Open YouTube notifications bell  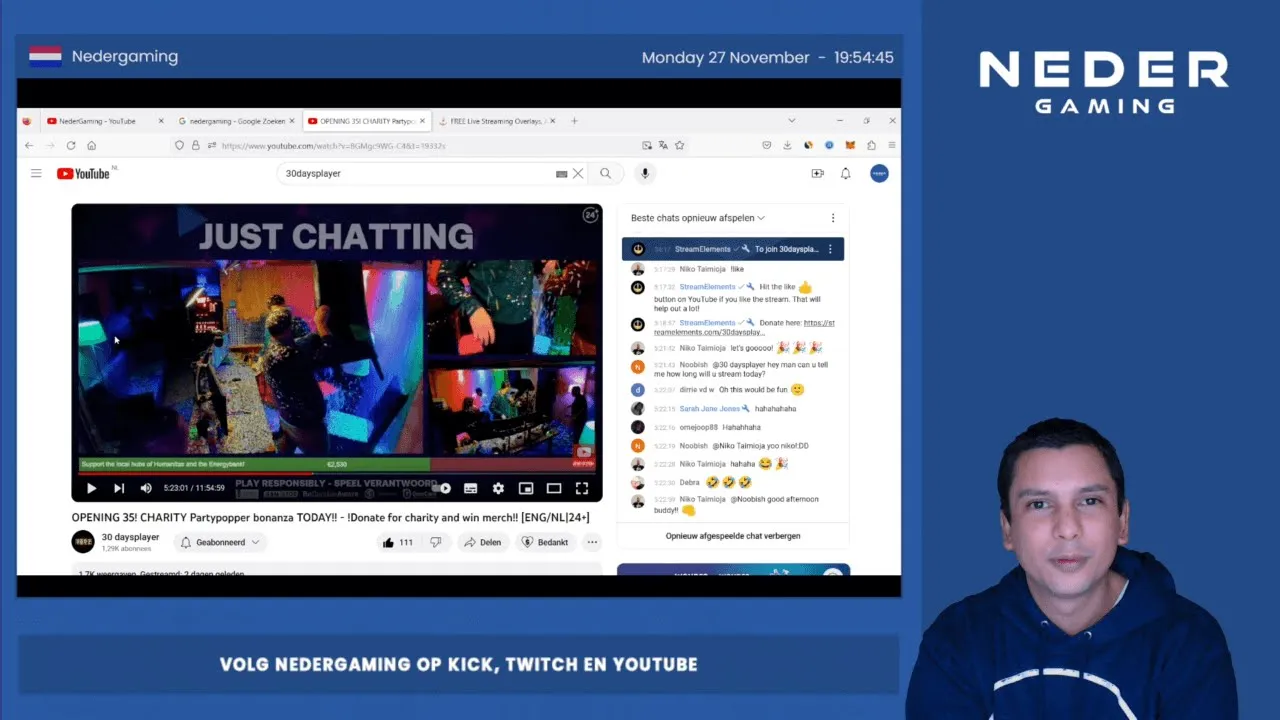(x=845, y=173)
